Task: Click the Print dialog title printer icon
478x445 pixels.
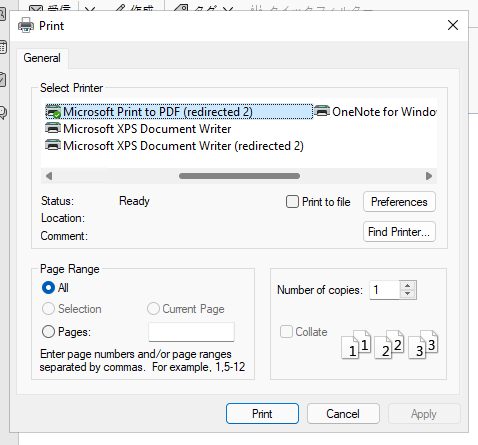Action: (x=26, y=25)
